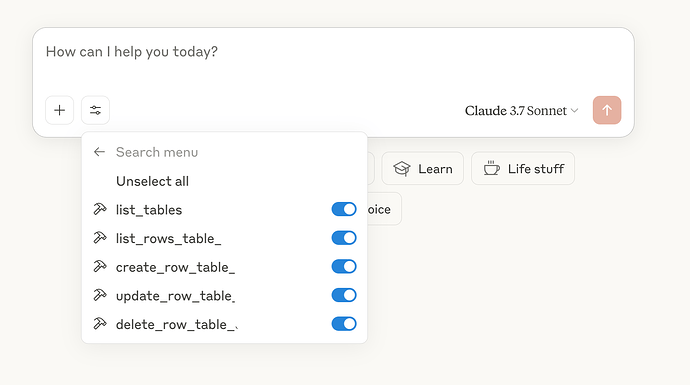Open the Claude 3.7 Sonnet model dropdown
This screenshot has width=690, height=385.
(521, 110)
